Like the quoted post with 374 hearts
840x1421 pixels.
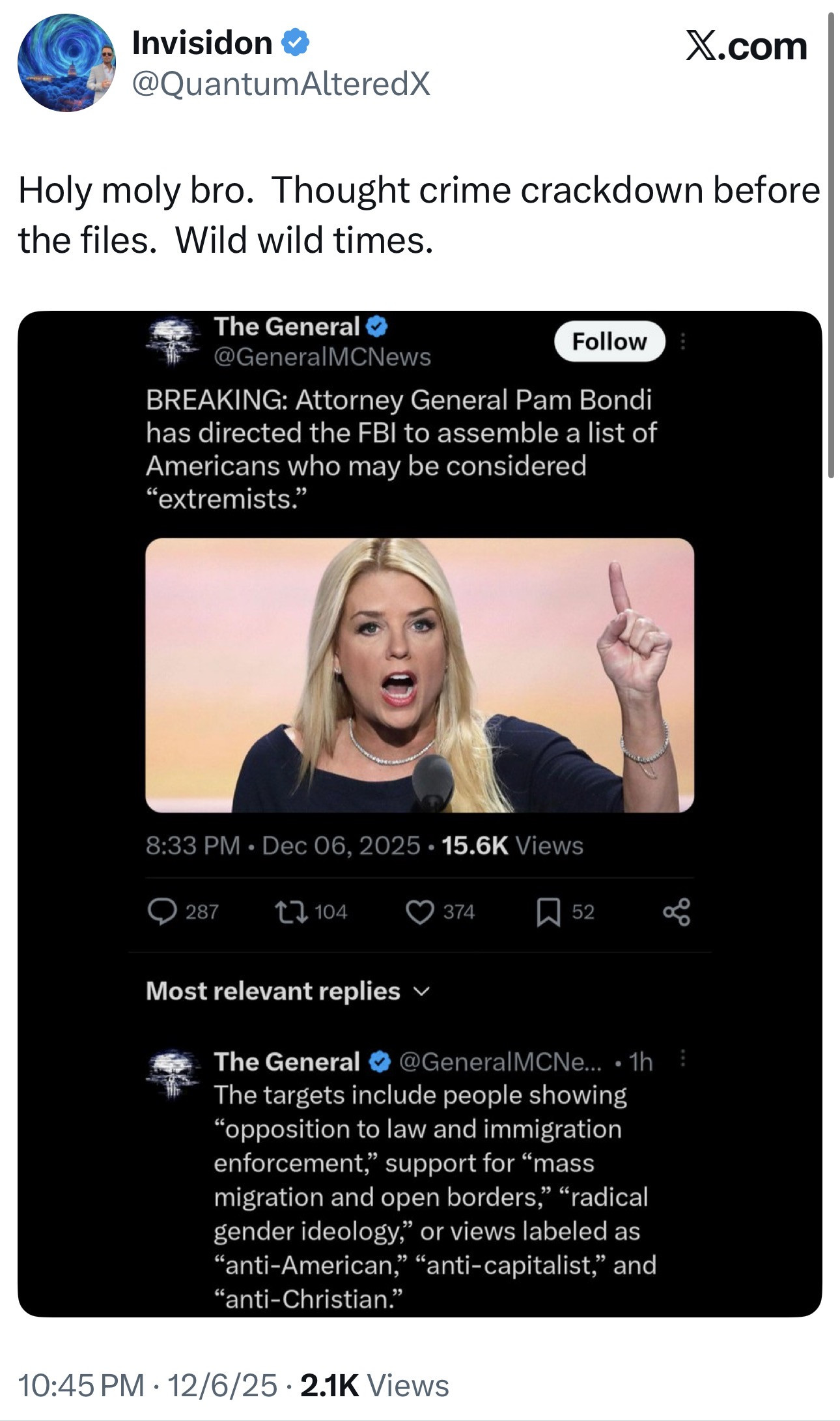pyautogui.click(x=420, y=911)
